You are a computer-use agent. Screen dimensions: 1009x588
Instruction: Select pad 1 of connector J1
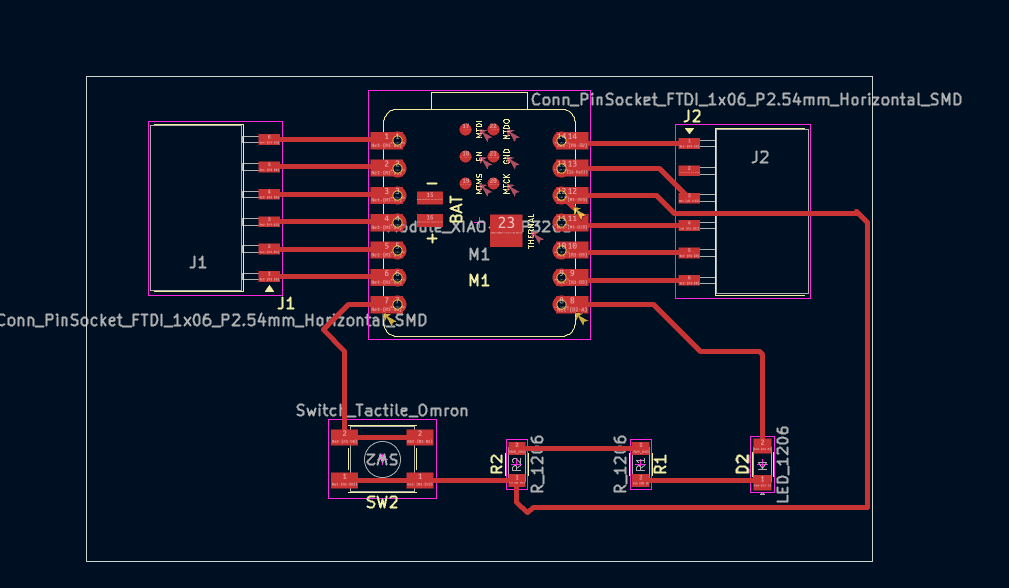[269, 277]
